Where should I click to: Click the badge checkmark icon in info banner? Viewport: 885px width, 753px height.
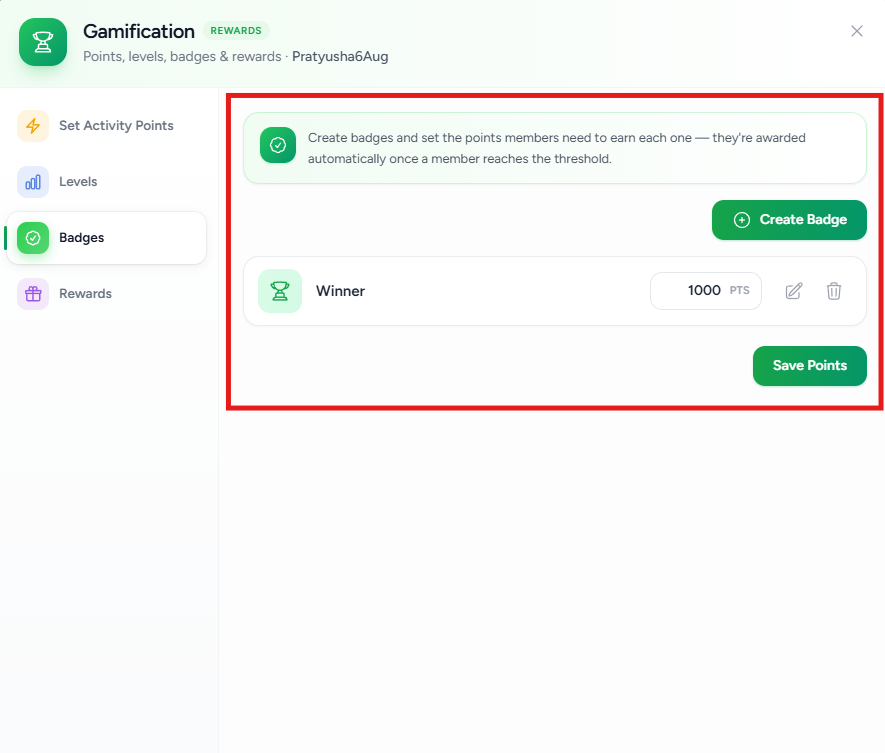[x=278, y=145]
